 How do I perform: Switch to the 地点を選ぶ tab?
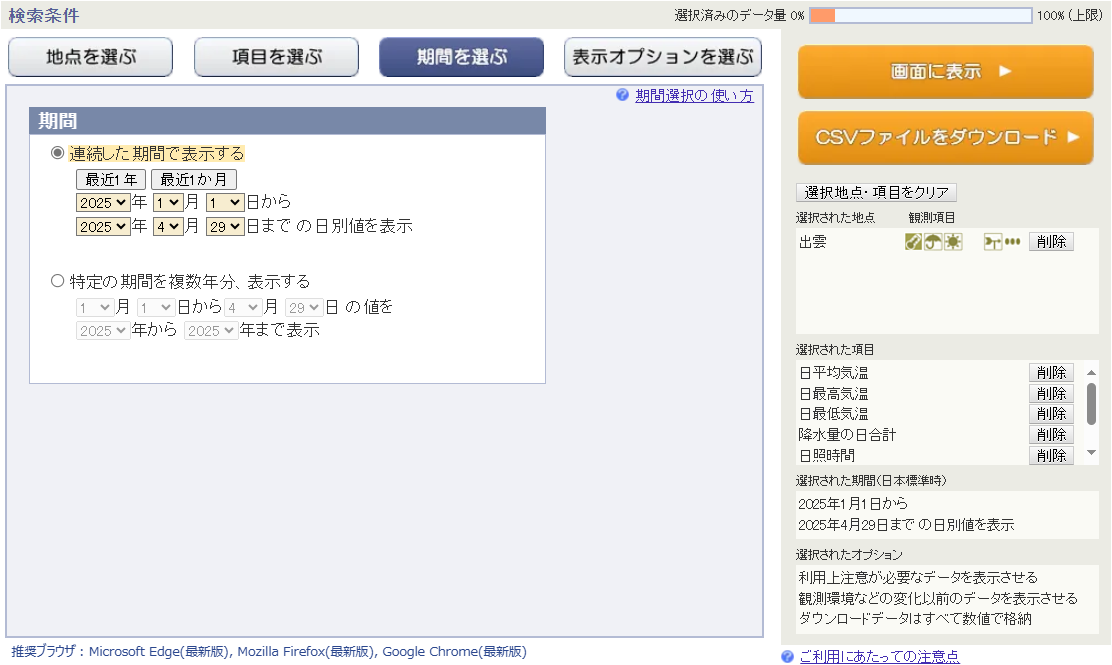[x=90, y=57]
